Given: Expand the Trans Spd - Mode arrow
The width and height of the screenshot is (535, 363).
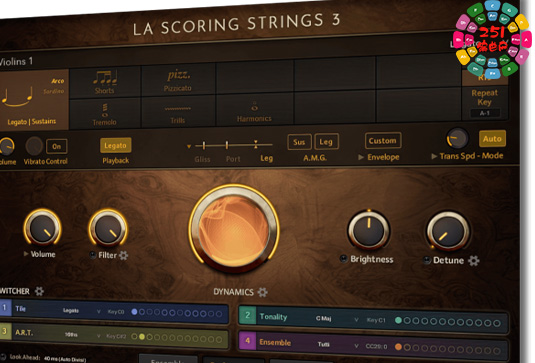Looking at the screenshot, I should pyautogui.click(x=434, y=156).
